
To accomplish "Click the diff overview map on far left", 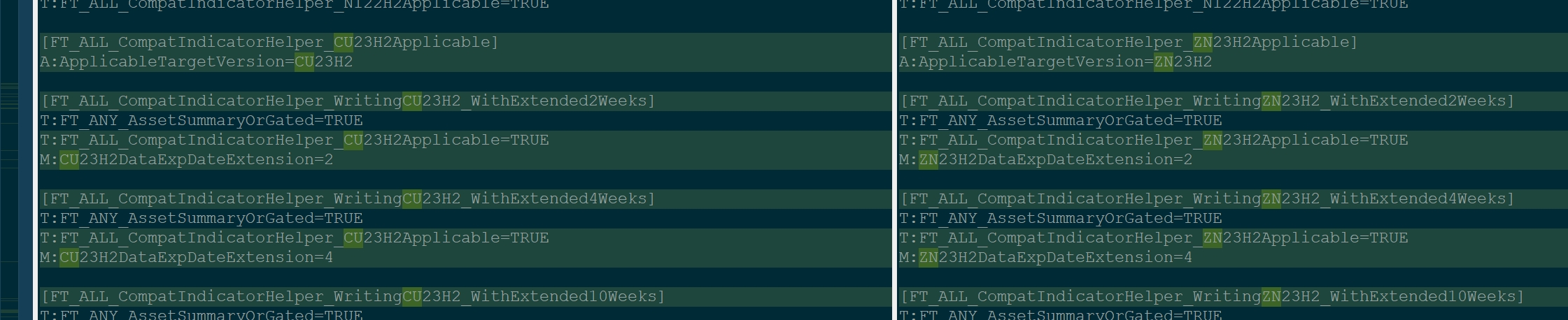I will tap(10, 160).
